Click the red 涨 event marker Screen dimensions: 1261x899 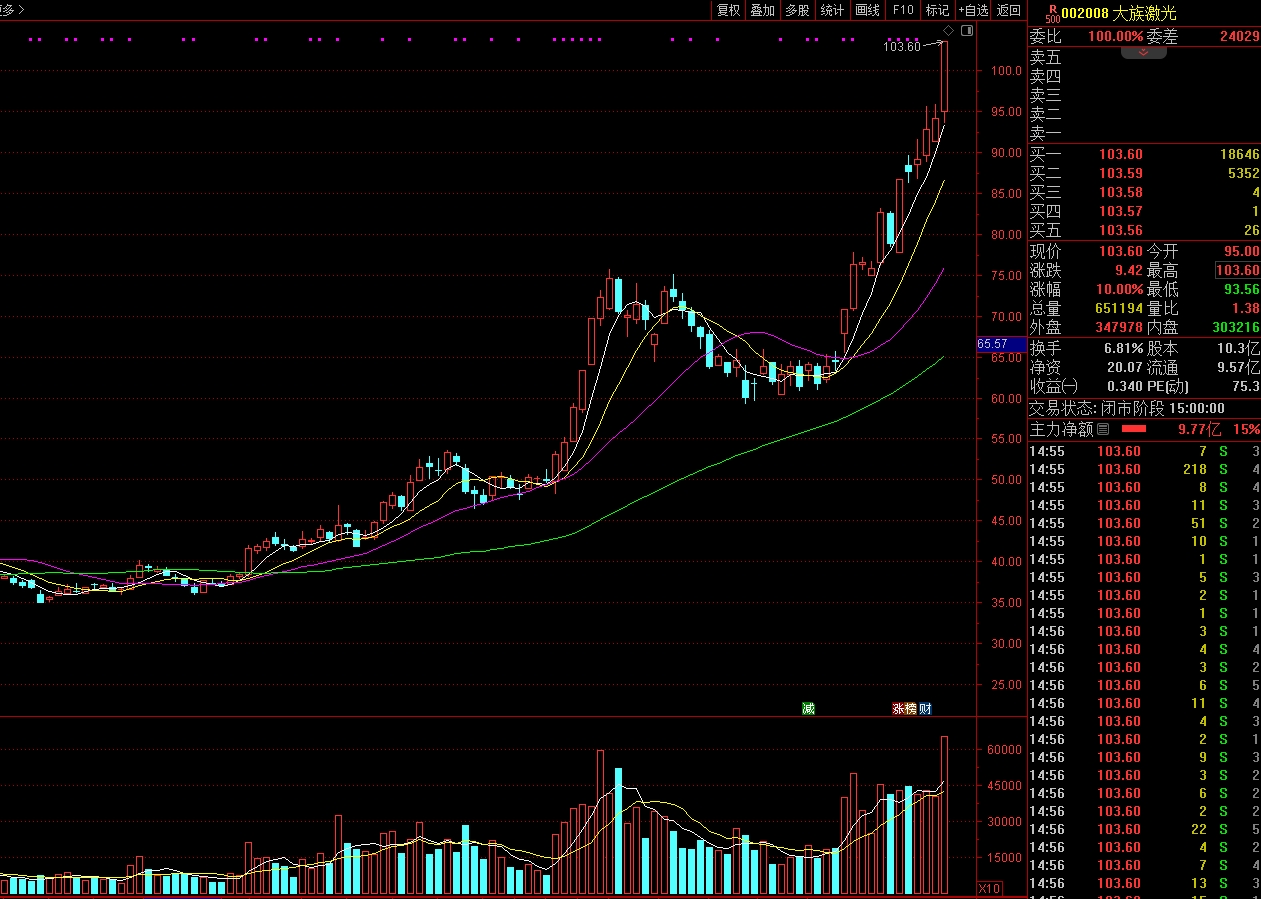pyautogui.click(x=899, y=708)
